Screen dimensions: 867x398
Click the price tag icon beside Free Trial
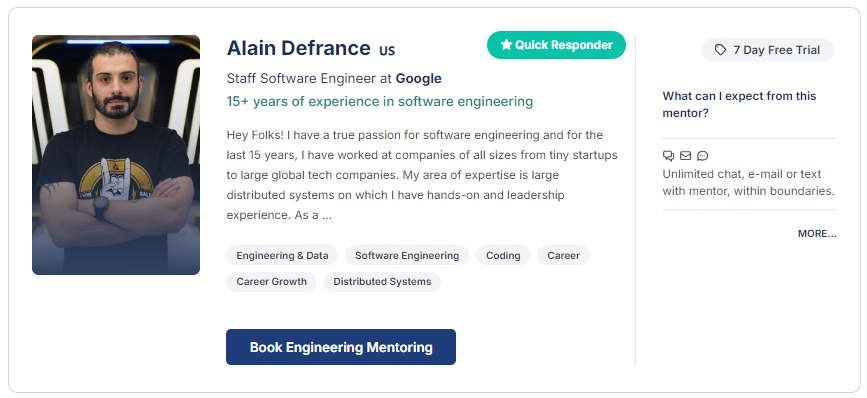pos(720,50)
